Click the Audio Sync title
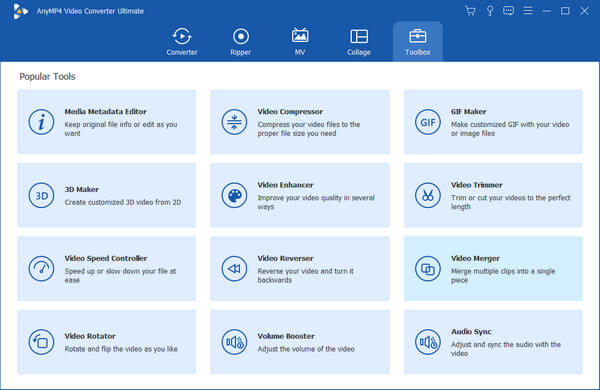Image resolution: width=600 pixels, height=390 pixels. [471, 332]
